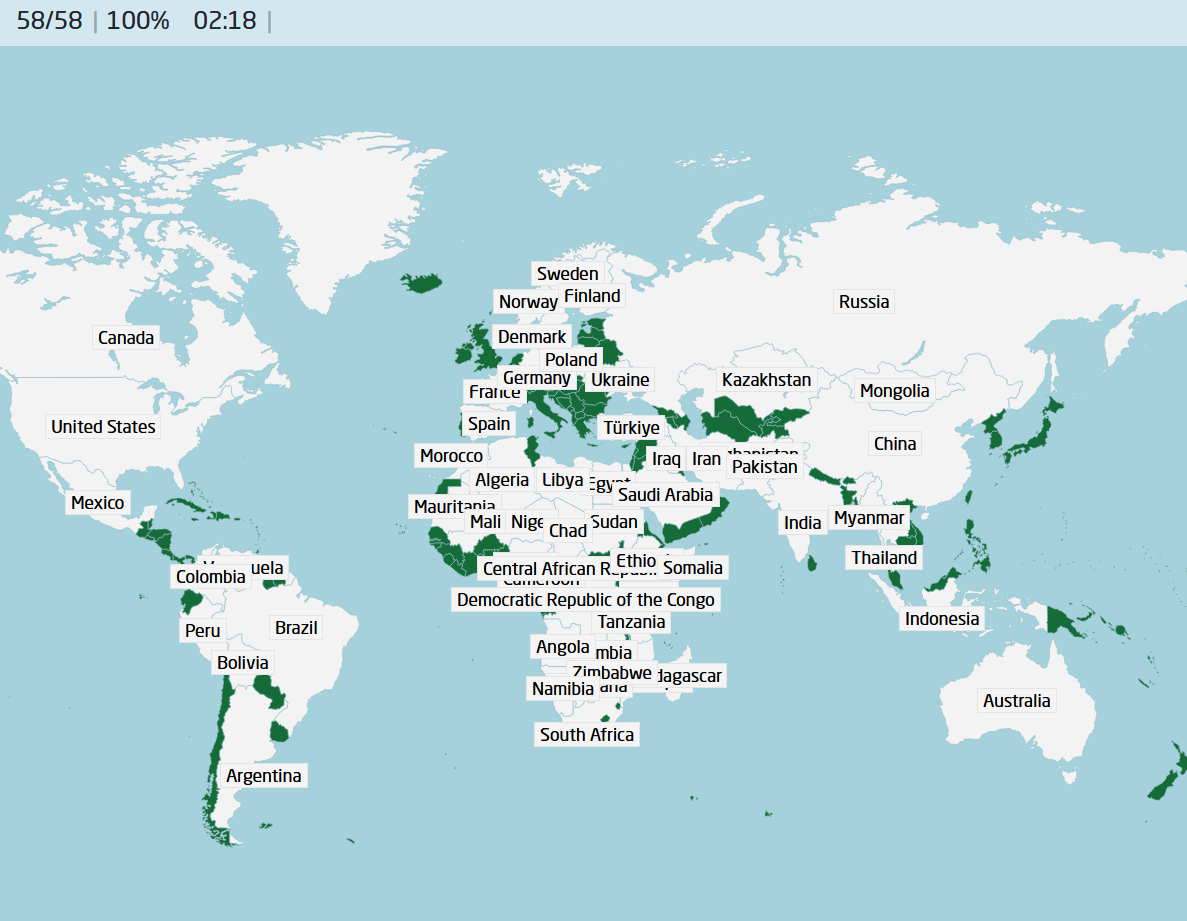Select the South Africa label
This screenshot has width=1187, height=921.
586,735
